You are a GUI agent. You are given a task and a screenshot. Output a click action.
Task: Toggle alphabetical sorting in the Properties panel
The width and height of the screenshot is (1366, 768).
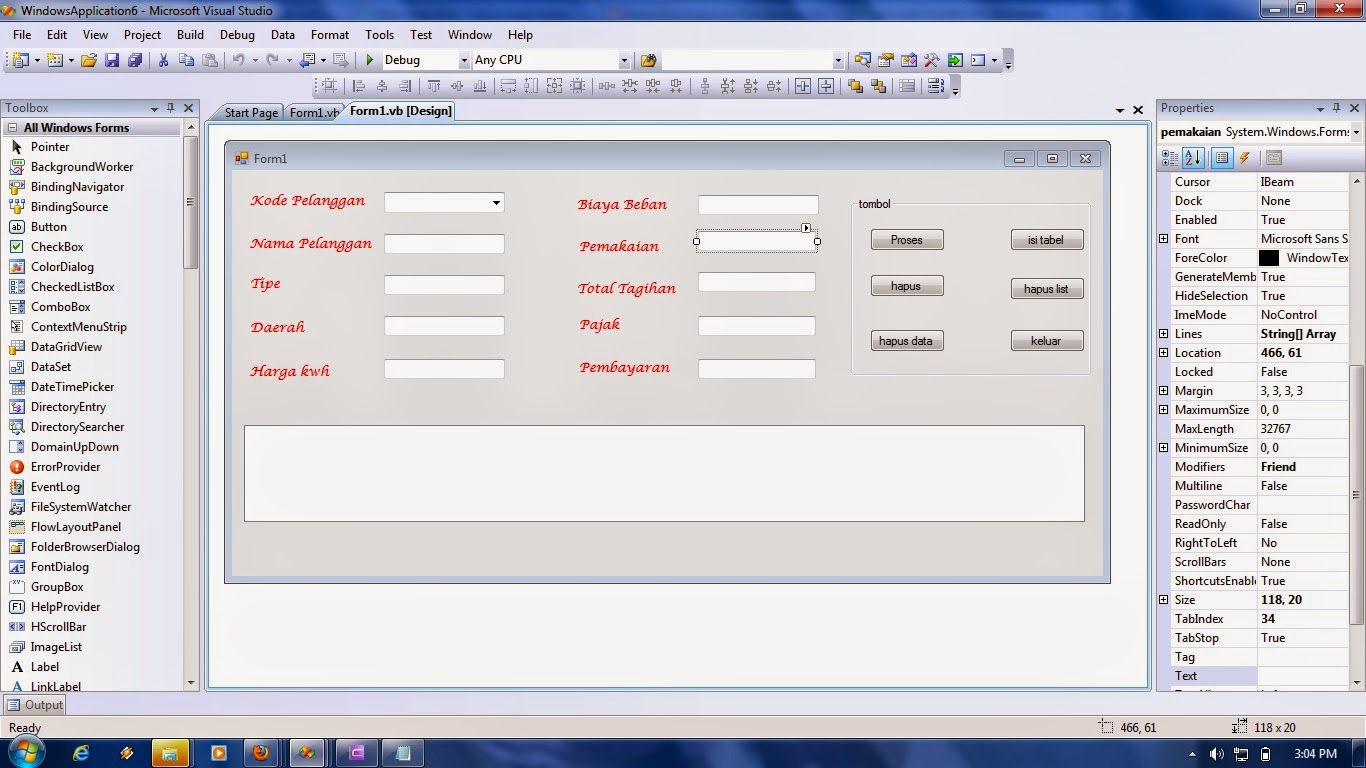point(1192,157)
